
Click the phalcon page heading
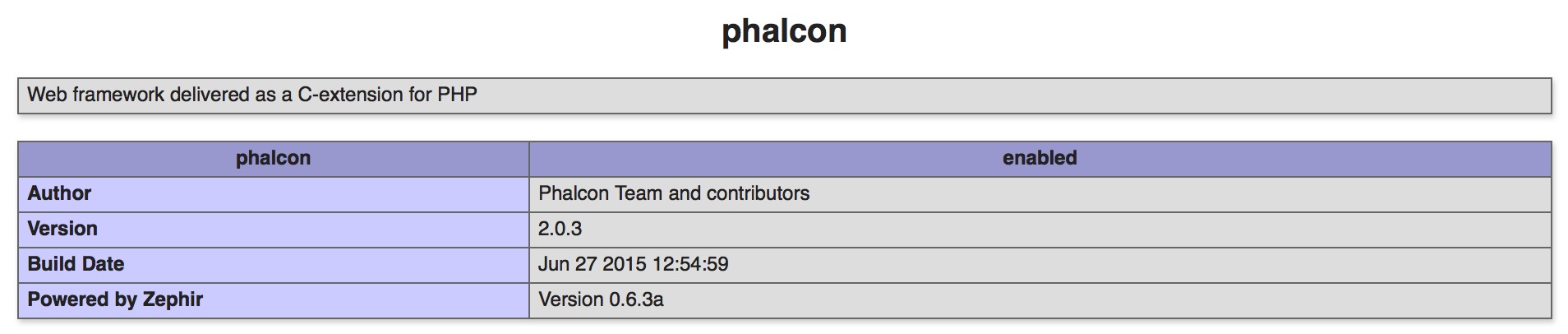[784, 31]
